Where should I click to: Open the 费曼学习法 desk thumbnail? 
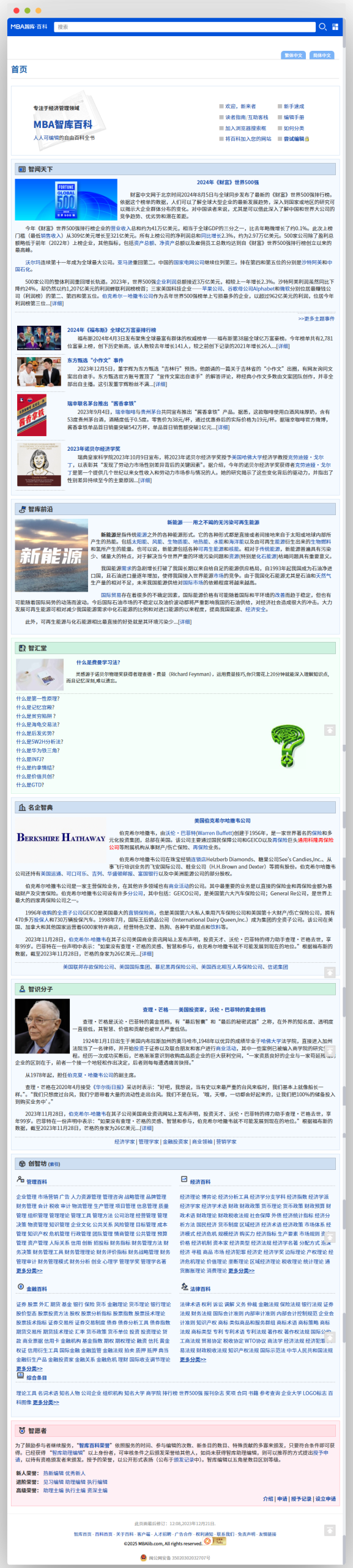coord(39,674)
